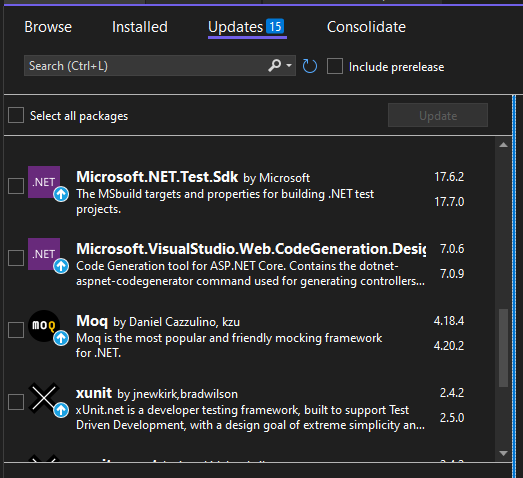Click the refresh package list icon
Image resolution: width=523 pixels, height=478 pixels.
tap(310, 66)
